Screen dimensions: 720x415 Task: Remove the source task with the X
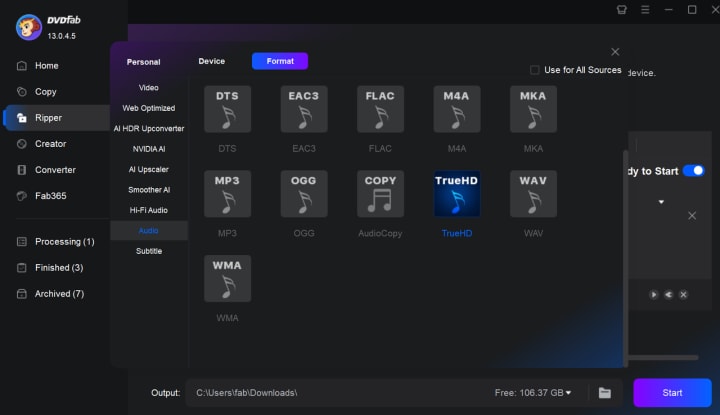tap(692, 216)
